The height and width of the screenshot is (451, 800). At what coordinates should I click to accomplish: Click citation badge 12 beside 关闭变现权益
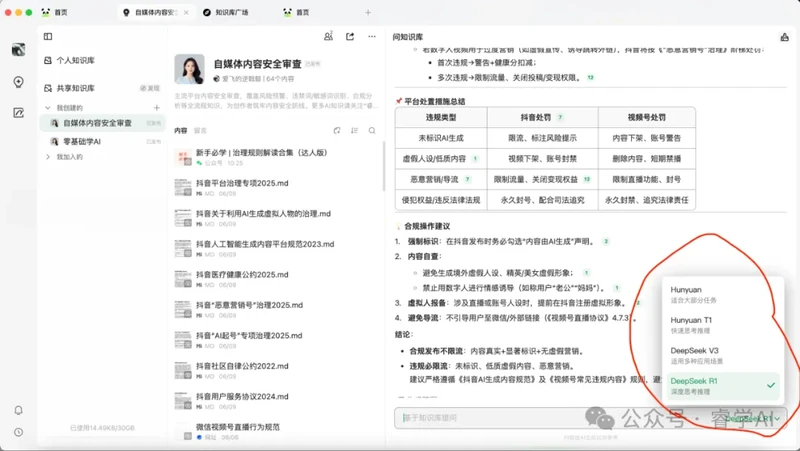tap(587, 179)
